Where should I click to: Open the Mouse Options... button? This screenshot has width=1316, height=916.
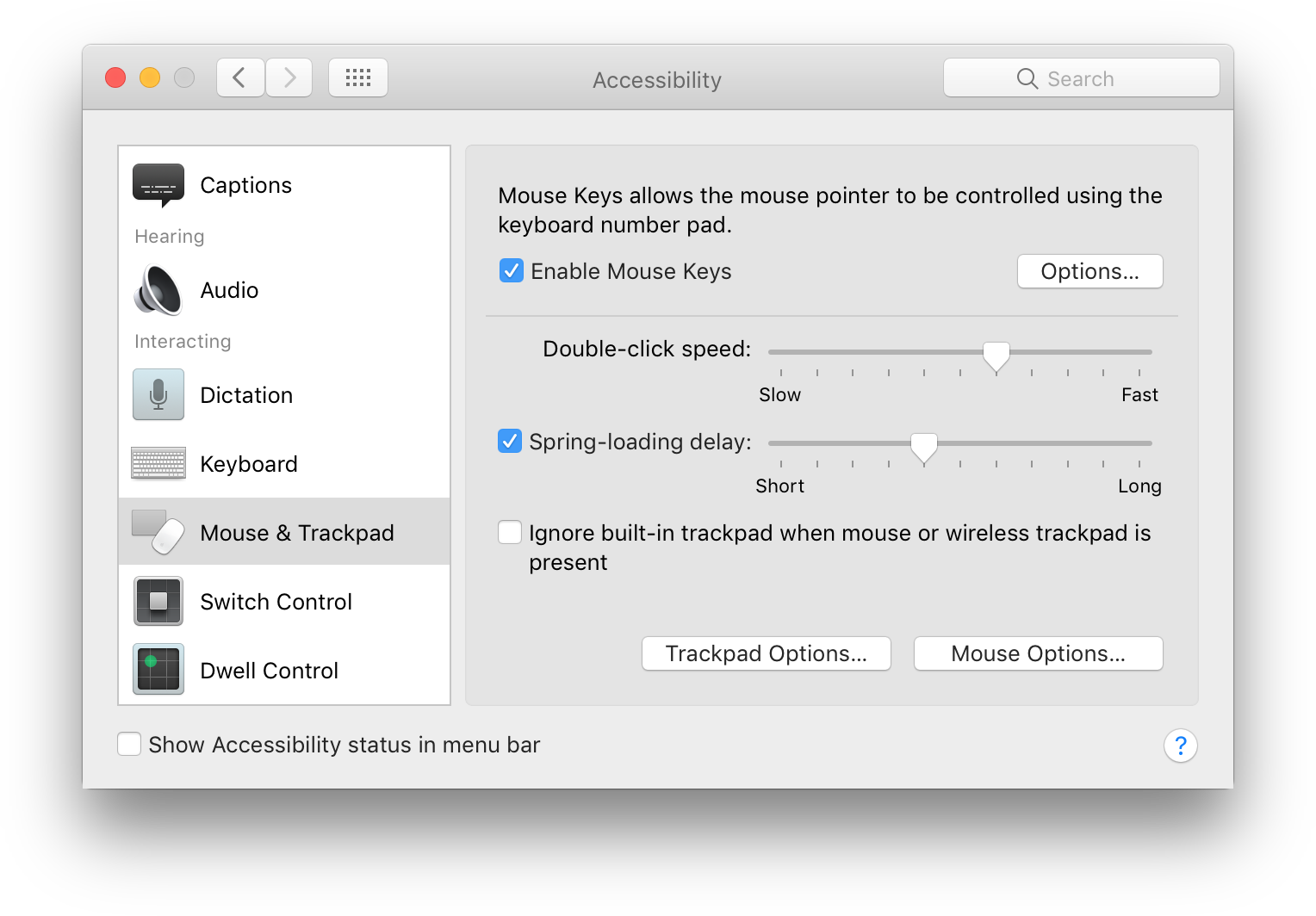click(1038, 653)
